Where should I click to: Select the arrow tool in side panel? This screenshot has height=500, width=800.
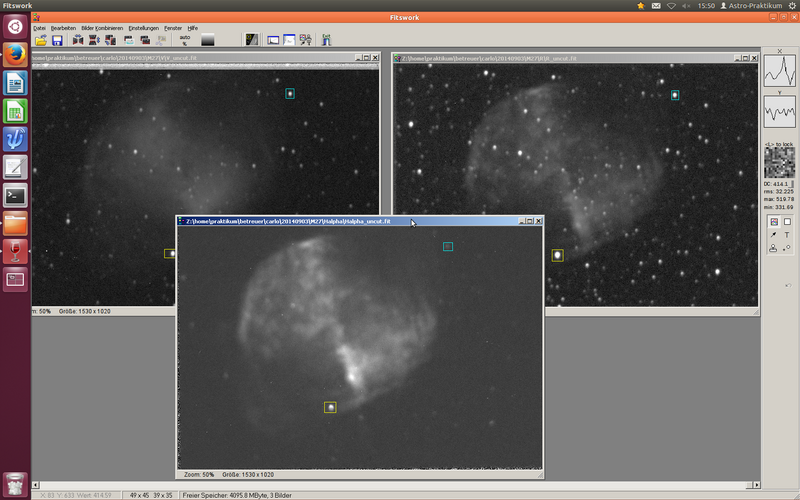[773, 234]
